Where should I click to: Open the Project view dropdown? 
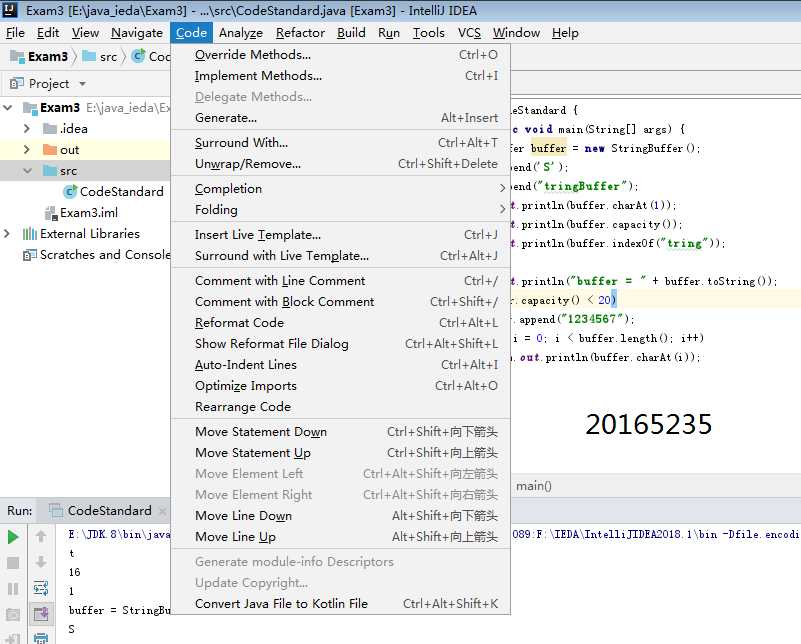point(82,84)
